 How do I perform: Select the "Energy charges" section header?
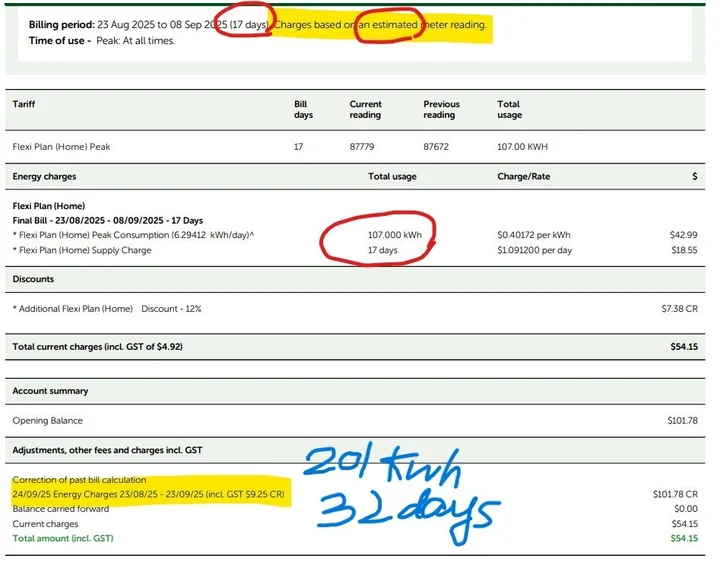pos(44,176)
